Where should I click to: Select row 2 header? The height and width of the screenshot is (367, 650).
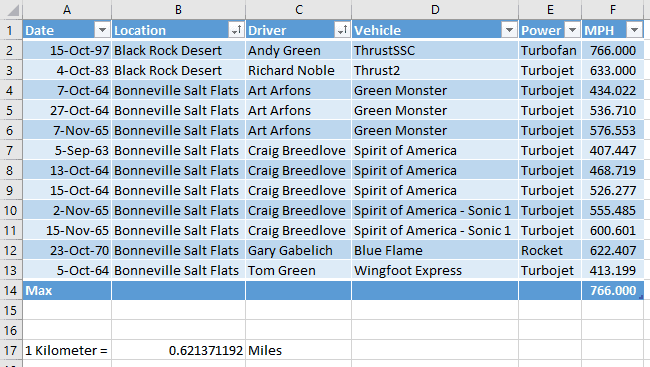(11, 51)
